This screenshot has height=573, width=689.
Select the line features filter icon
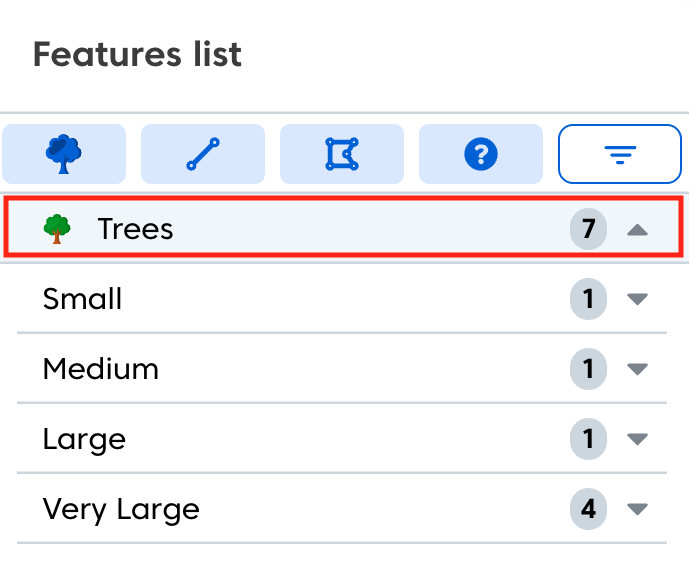point(203,154)
